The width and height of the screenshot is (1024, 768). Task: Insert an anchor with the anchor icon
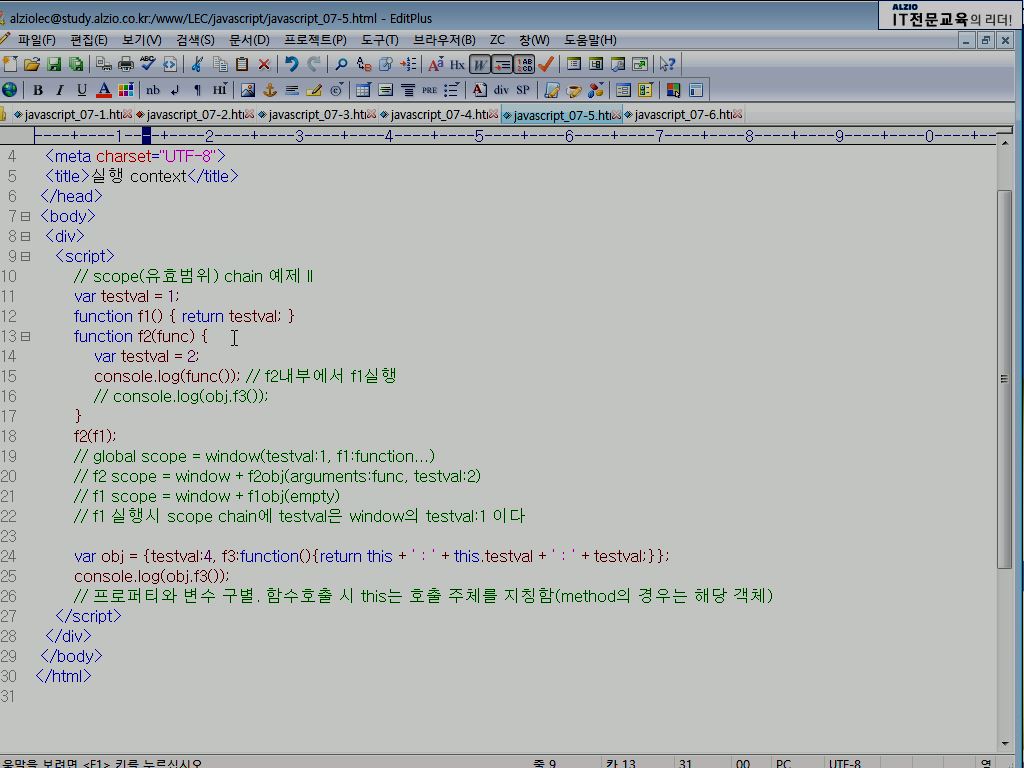tap(270, 90)
